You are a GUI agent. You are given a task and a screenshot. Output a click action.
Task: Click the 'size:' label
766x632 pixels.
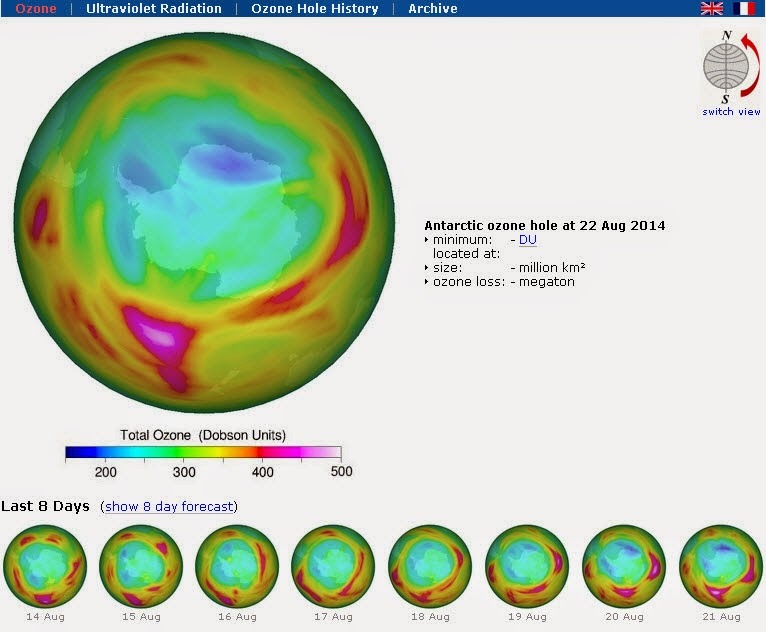(x=447, y=268)
